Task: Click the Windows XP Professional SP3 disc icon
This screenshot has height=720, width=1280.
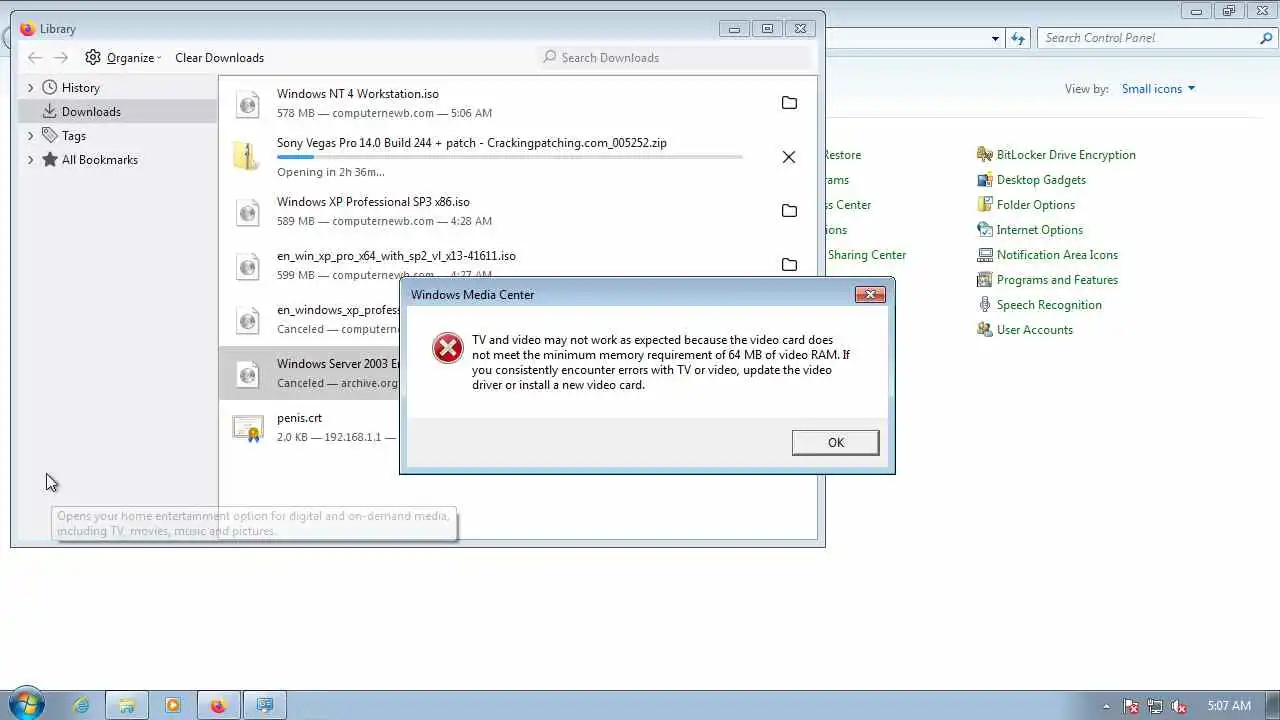Action: pos(247,211)
